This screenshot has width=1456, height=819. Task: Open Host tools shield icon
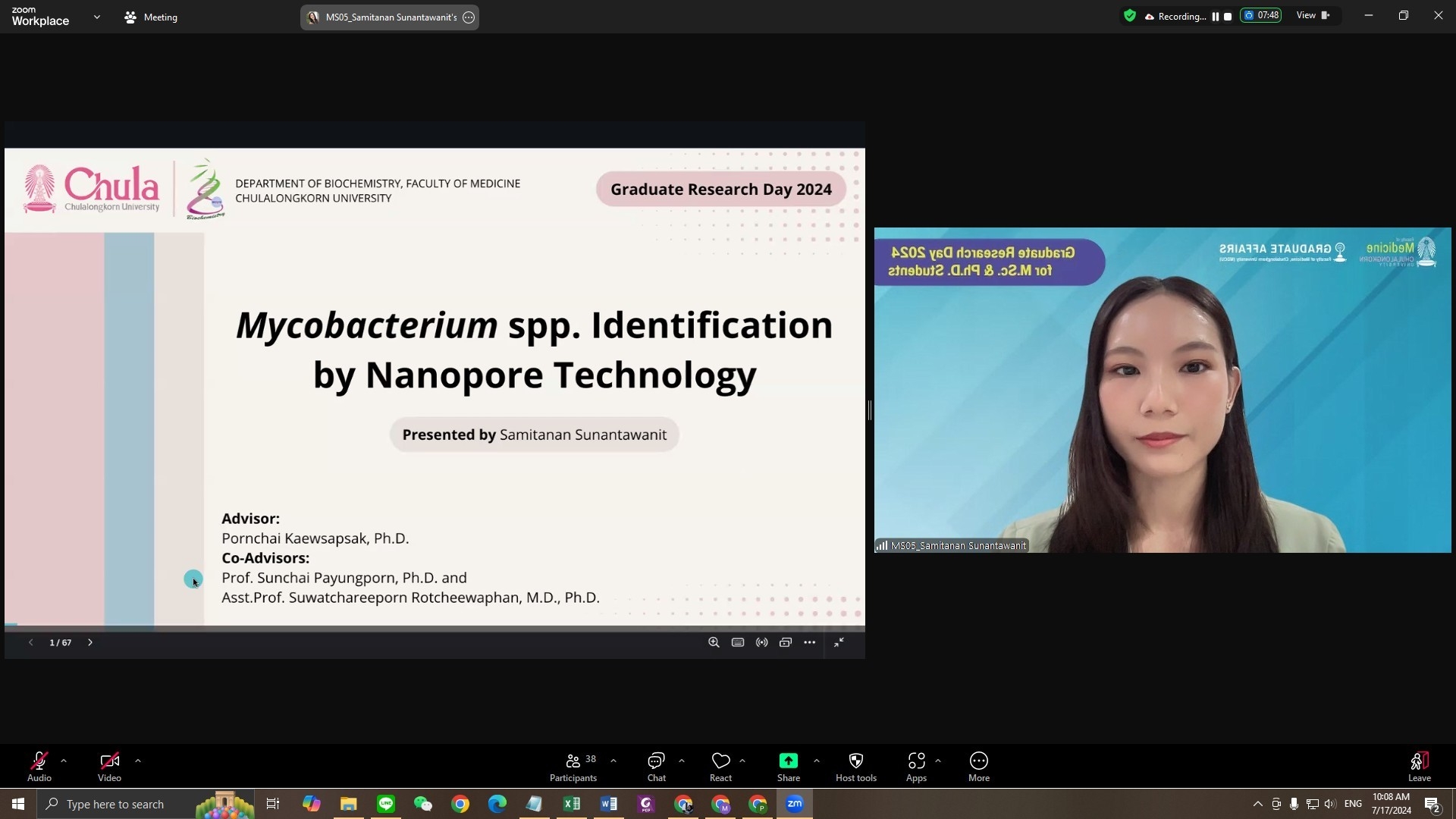(x=855, y=761)
